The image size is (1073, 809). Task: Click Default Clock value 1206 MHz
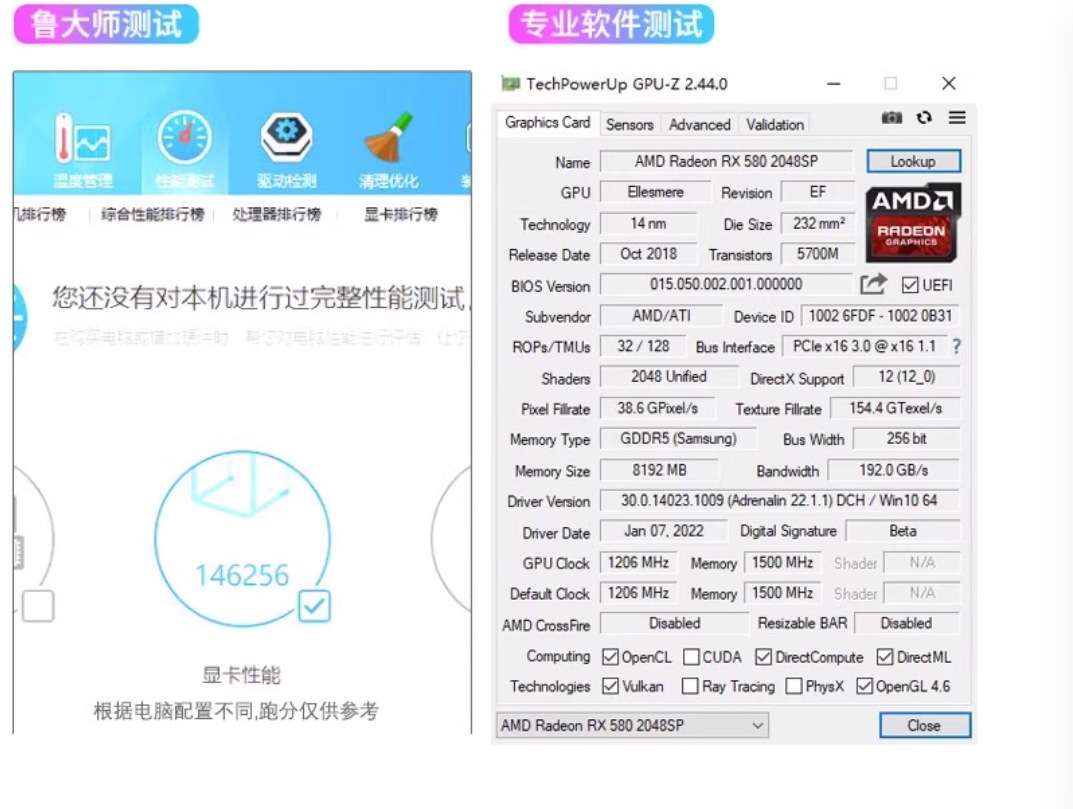click(638, 593)
